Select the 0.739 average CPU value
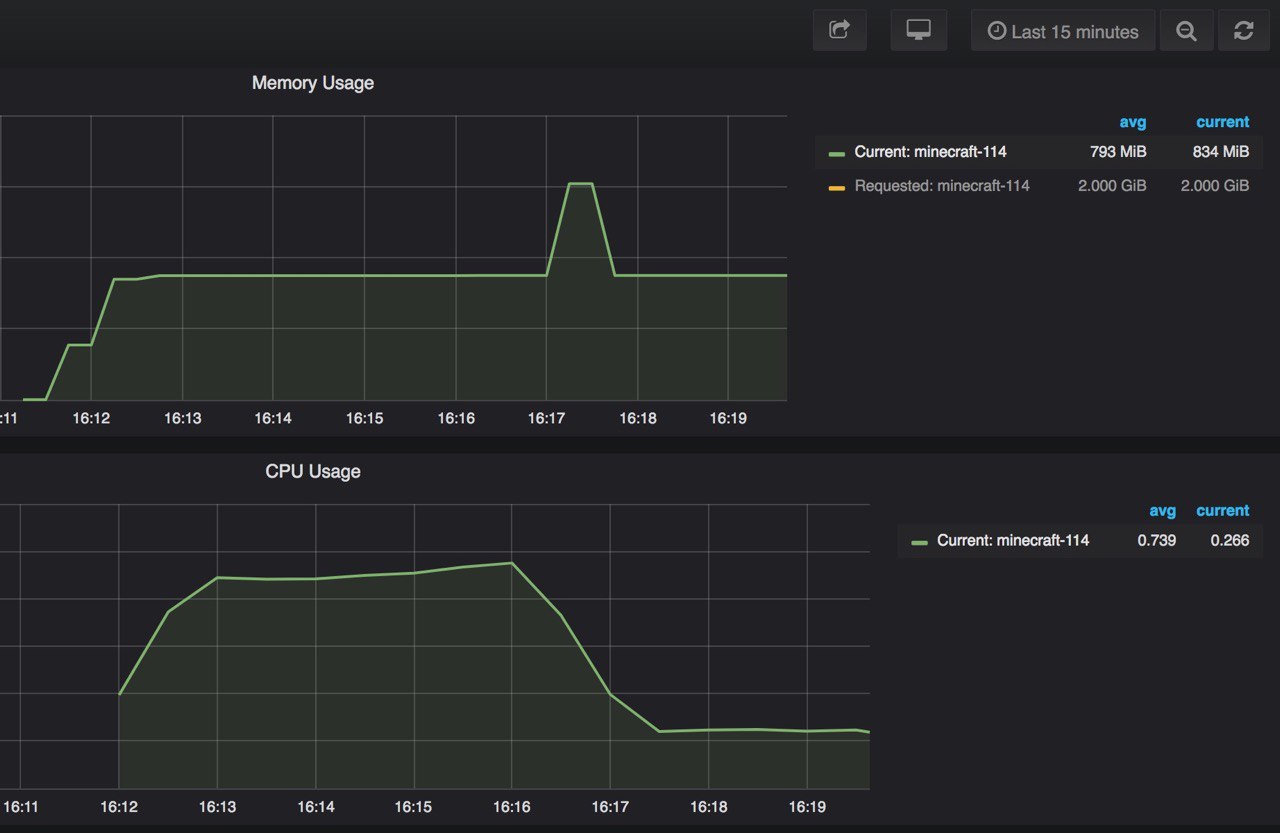Image resolution: width=1280 pixels, height=833 pixels. click(x=1157, y=540)
